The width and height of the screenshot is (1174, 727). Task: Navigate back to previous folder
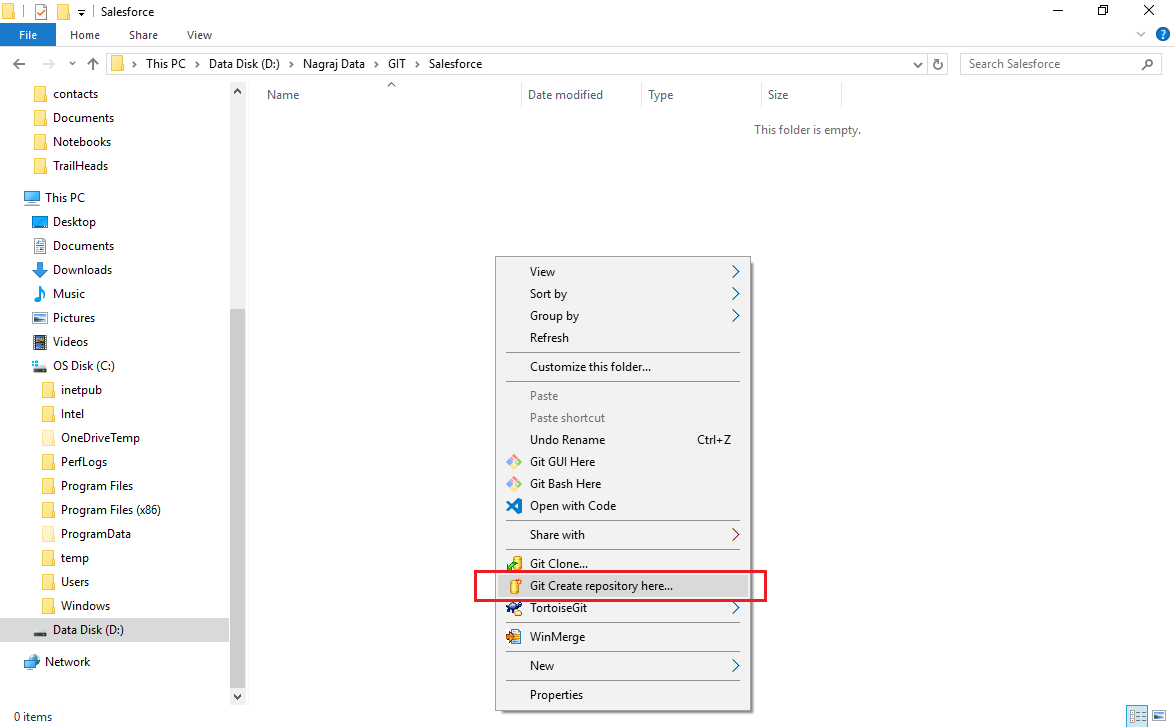point(19,64)
